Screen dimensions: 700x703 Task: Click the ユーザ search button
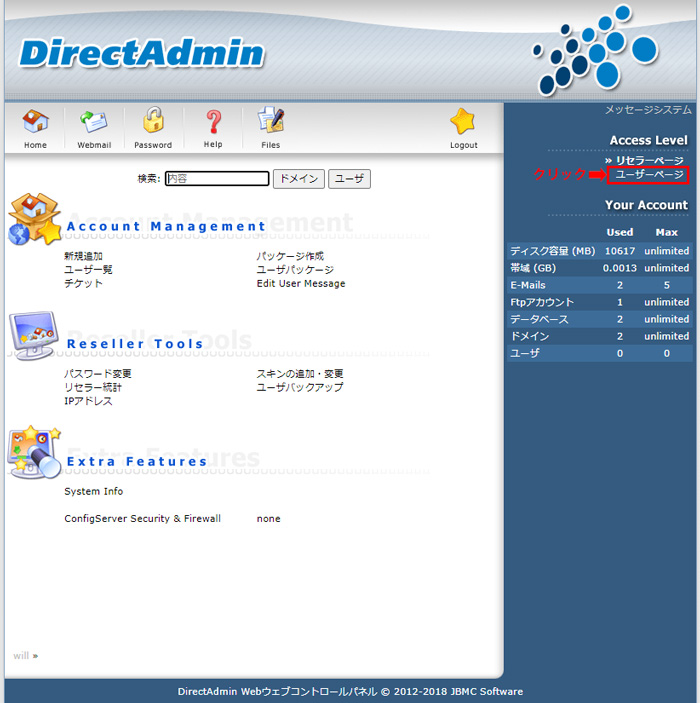coord(349,179)
